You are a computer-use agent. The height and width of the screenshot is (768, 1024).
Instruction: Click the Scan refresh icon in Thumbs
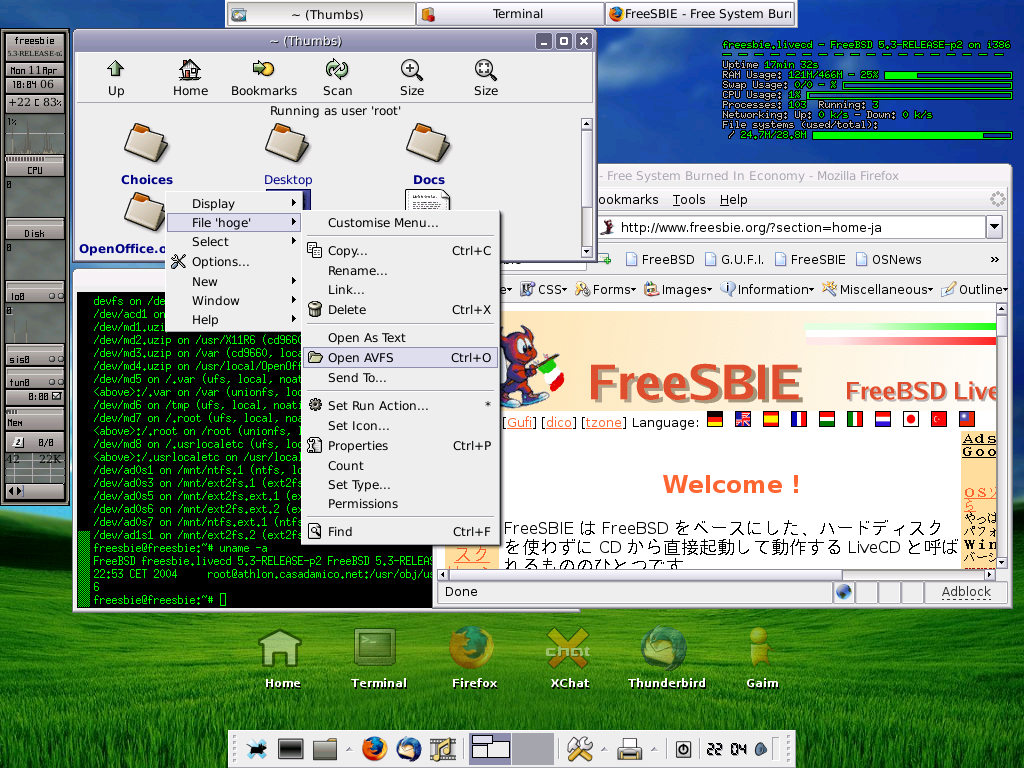pyautogui.click(x=337, y=69)
